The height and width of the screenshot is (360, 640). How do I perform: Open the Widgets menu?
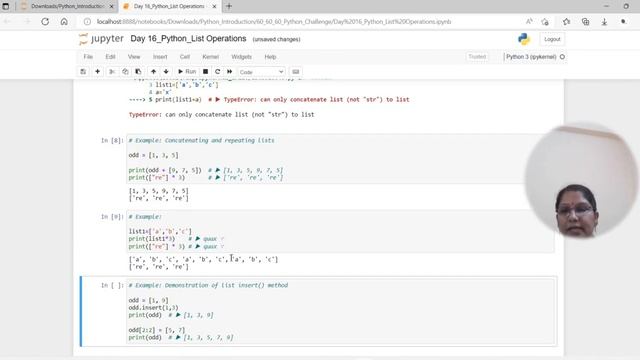[241, 57]
